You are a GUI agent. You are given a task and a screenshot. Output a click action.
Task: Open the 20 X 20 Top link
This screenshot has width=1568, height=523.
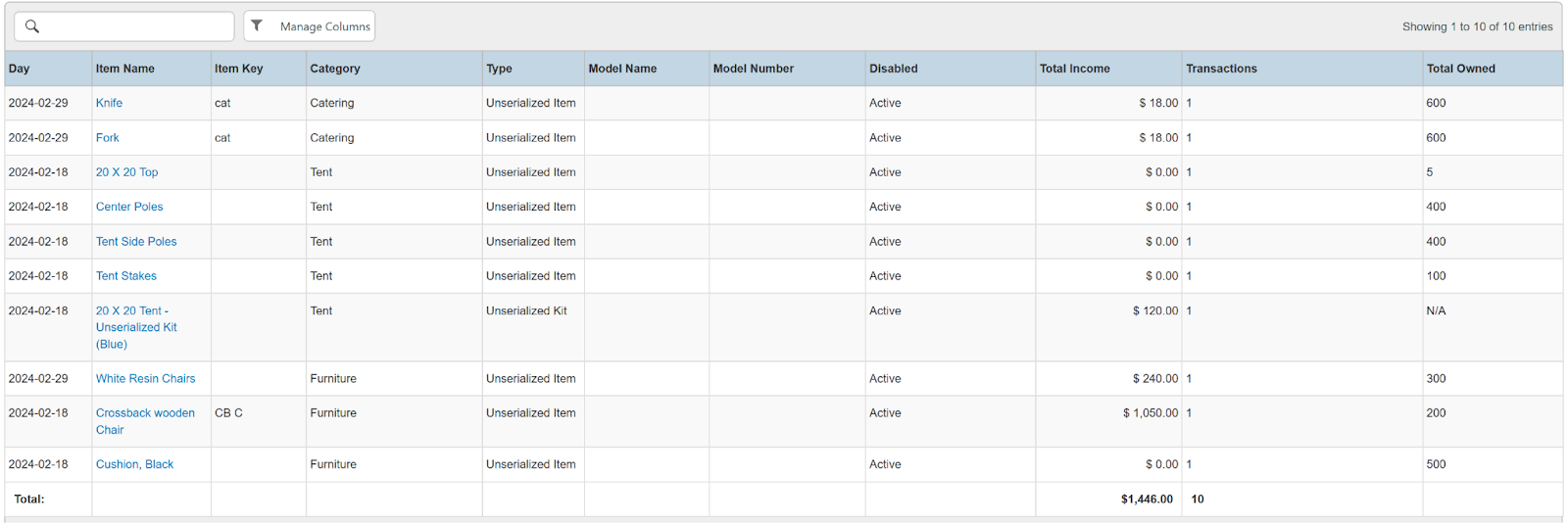tap(126, 172)
